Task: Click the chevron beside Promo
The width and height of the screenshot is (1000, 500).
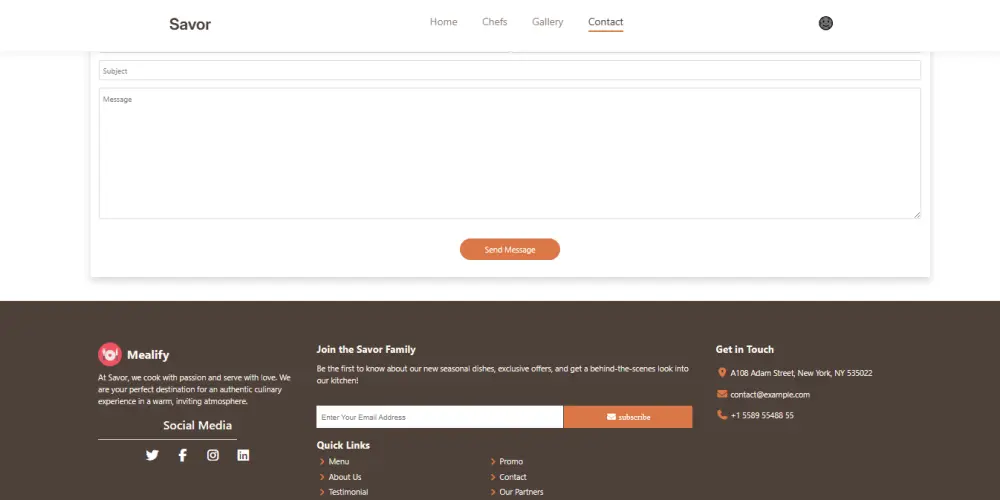Action: tap(493, 462)
